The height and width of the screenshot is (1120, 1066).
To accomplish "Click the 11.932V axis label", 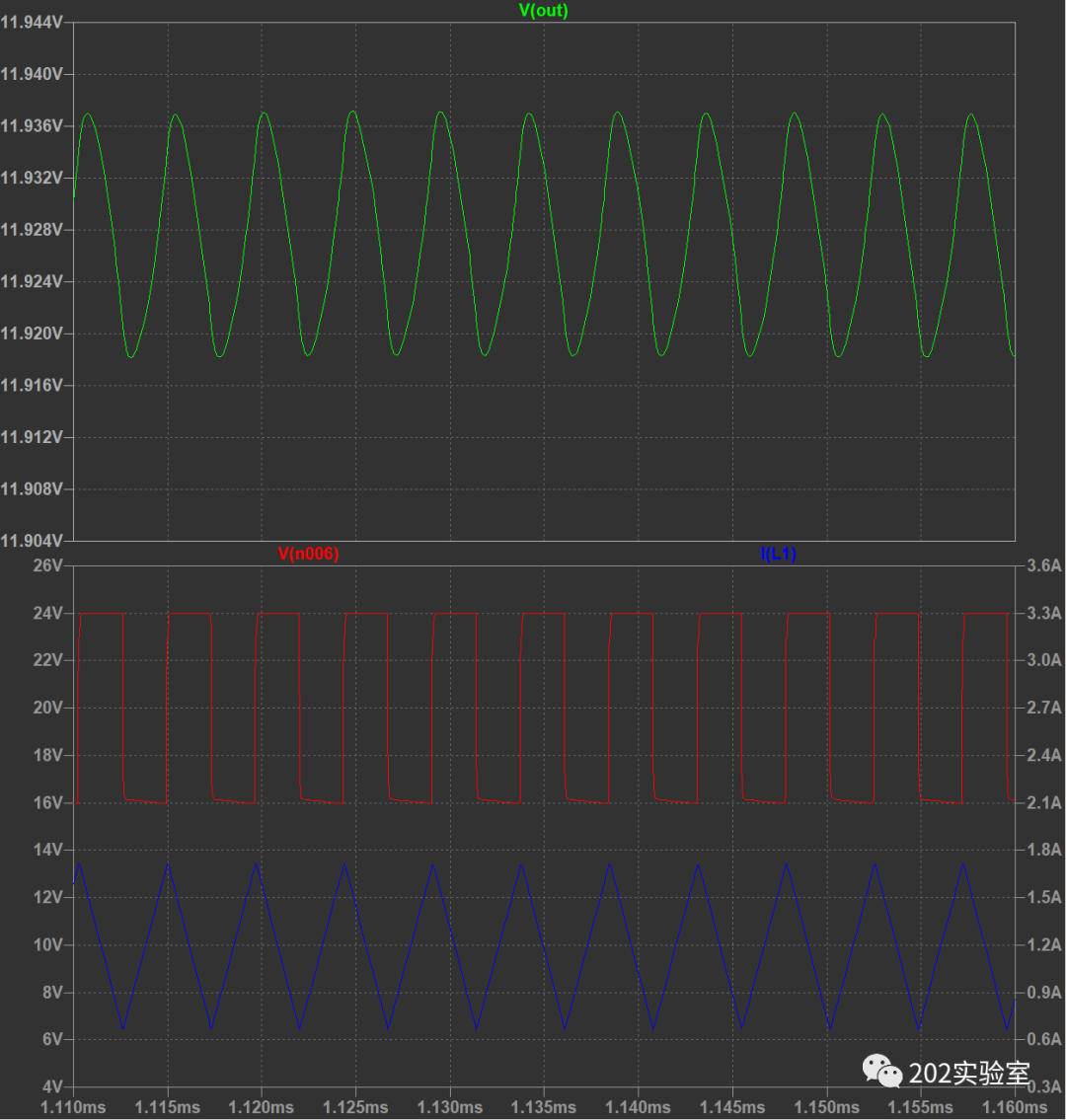I will (x=32, y=178).
